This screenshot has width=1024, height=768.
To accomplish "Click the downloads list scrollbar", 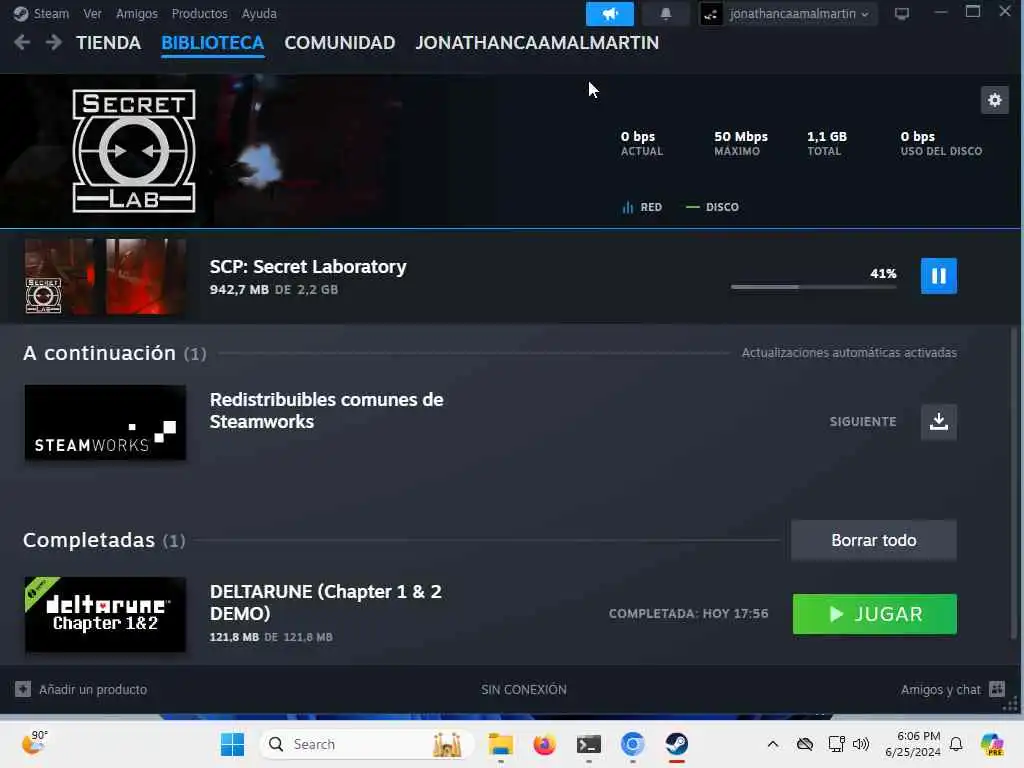I will [x=1014, y=482].
